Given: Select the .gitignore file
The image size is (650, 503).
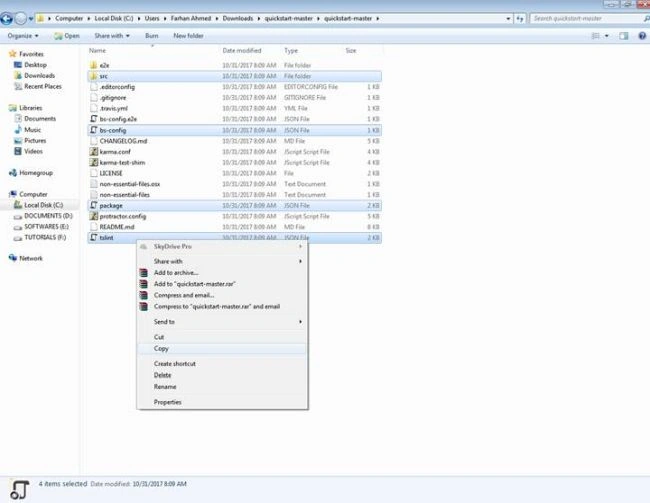Looking at the screenshot, I should 235,97.
